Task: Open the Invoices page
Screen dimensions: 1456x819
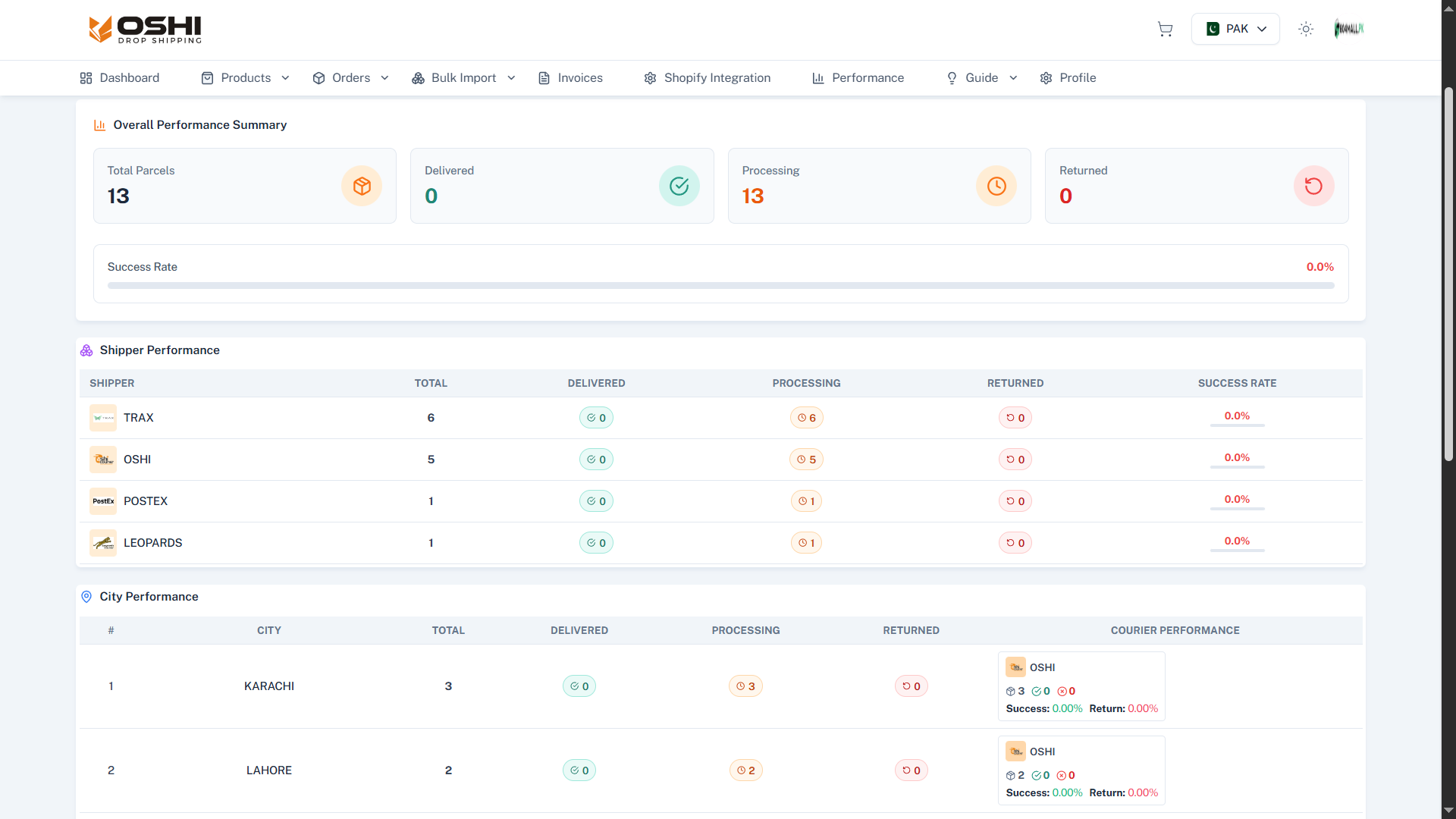Action: (570, 78)
